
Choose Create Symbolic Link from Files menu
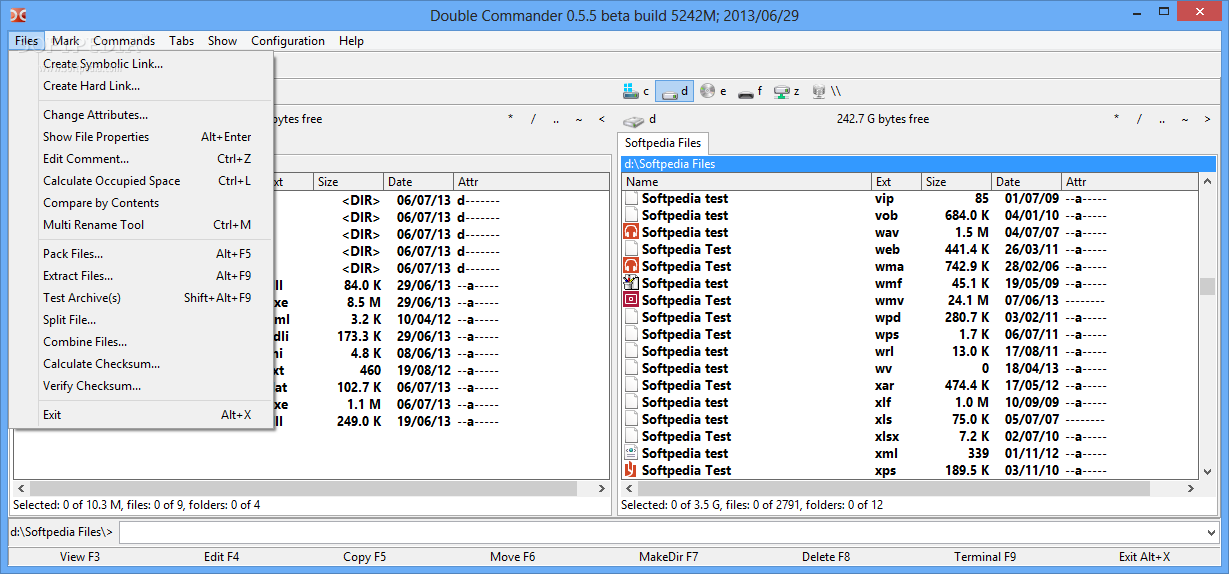coord(141,64)
